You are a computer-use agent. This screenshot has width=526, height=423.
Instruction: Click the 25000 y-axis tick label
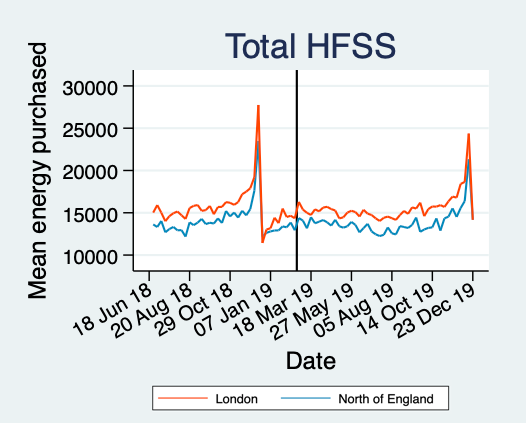pyautogui.click(x=90, y=130)
